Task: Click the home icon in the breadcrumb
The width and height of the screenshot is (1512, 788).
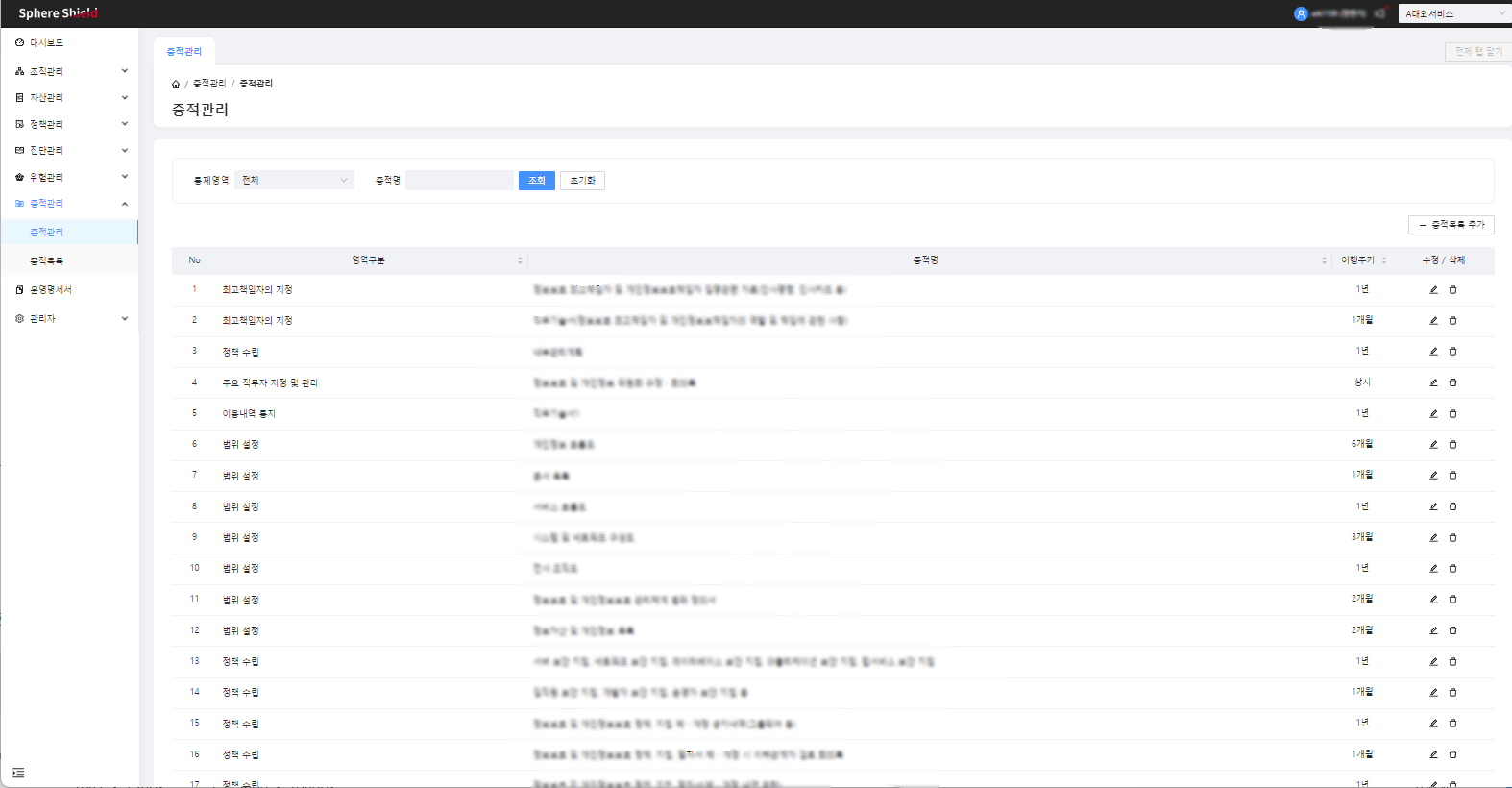Action: coord(176,85)
